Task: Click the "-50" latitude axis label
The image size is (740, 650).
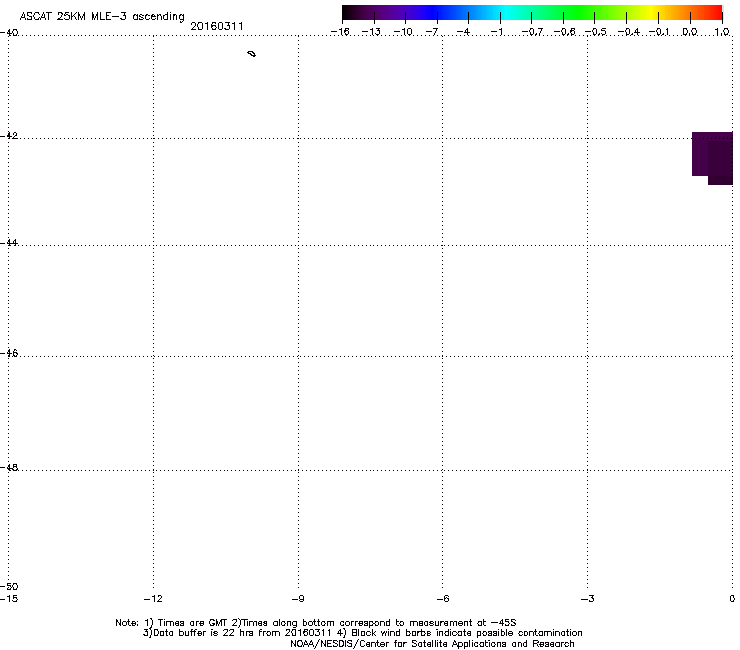Action: pos(9,586)
